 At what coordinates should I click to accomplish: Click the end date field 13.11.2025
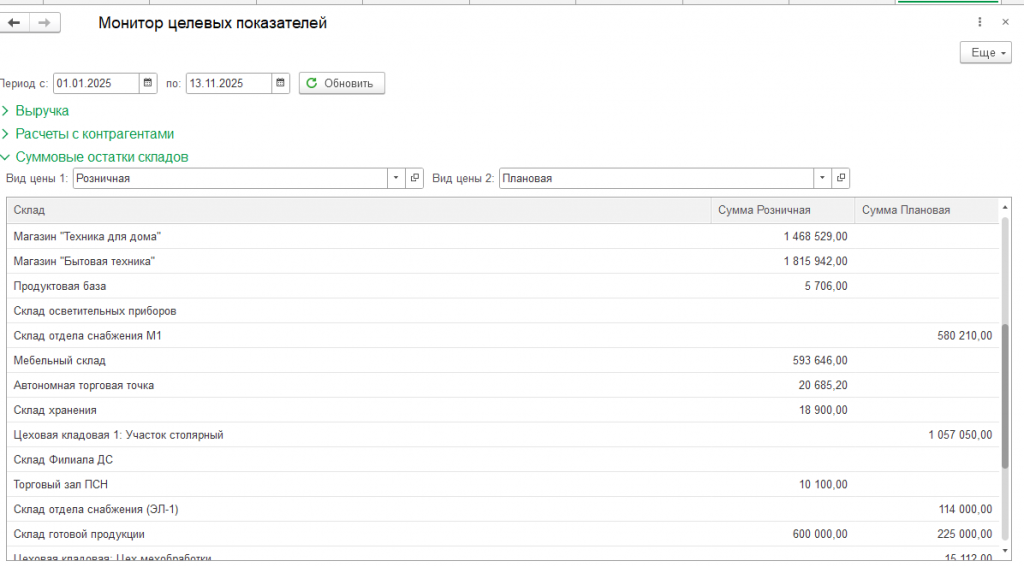coord(229,83)
